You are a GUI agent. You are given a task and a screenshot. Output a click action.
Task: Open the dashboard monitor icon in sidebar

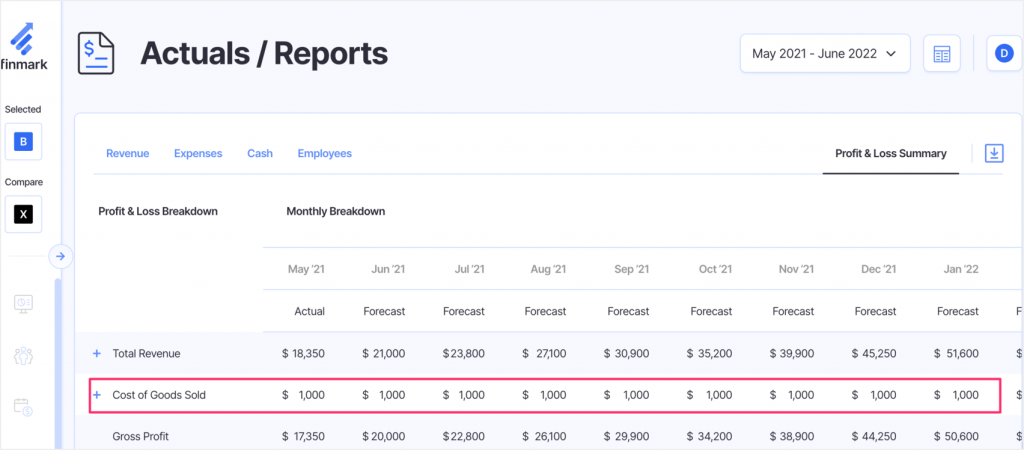(24, 304)
